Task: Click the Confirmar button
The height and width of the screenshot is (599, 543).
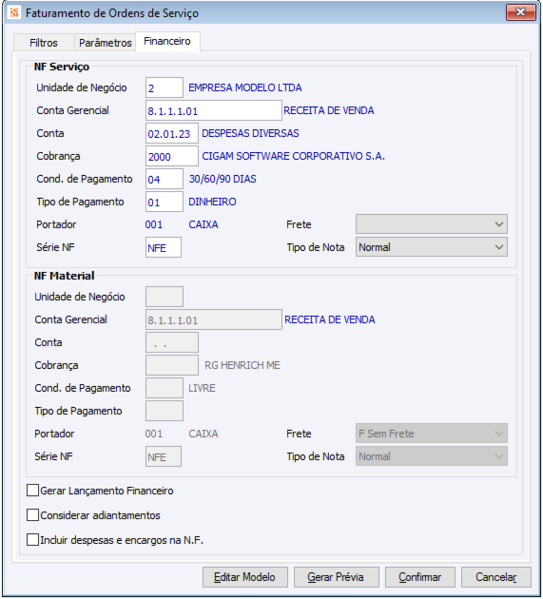Action: click(x=420, y=577)
